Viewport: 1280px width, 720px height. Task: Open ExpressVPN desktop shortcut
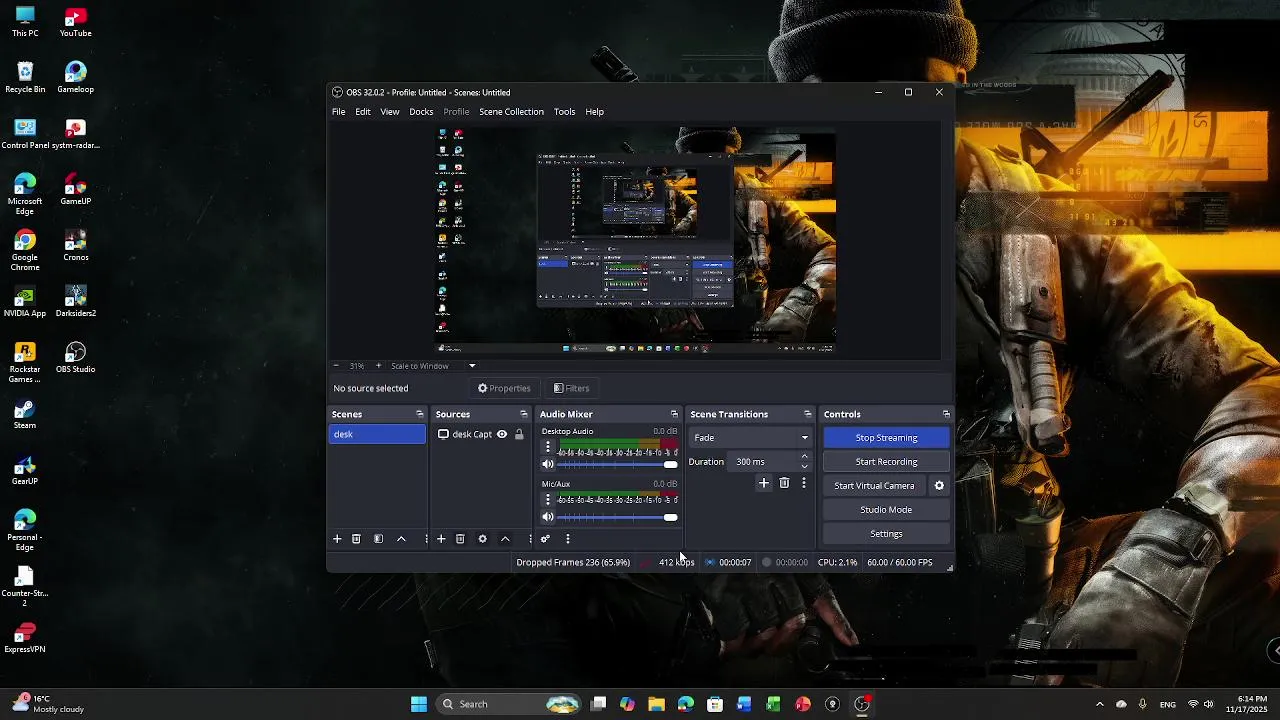25,639
